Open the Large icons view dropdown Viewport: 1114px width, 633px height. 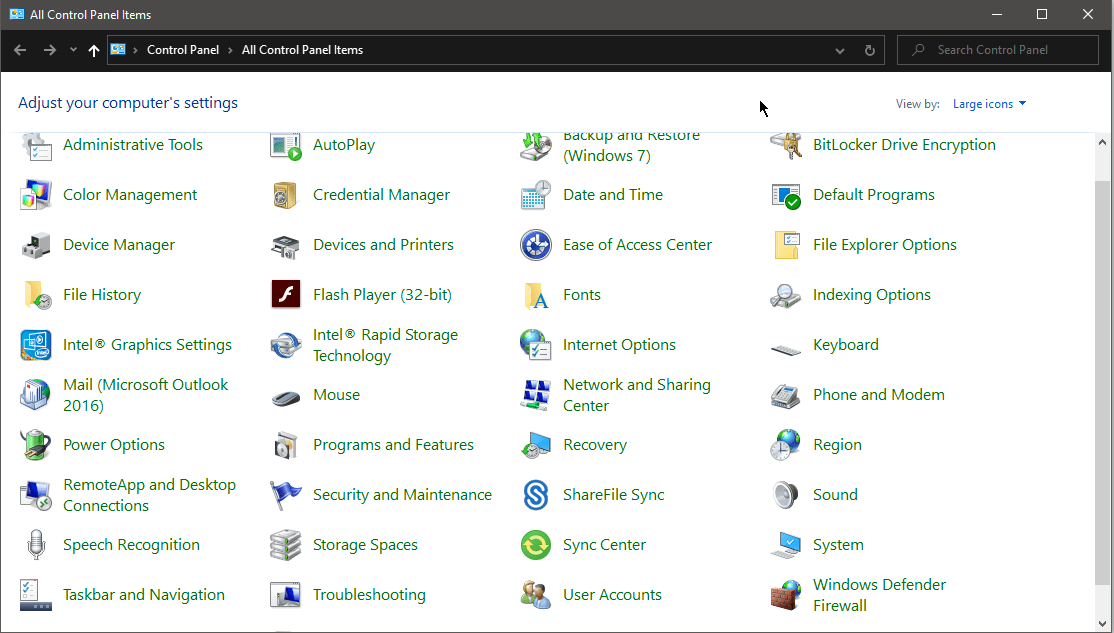tap(989, 104)
